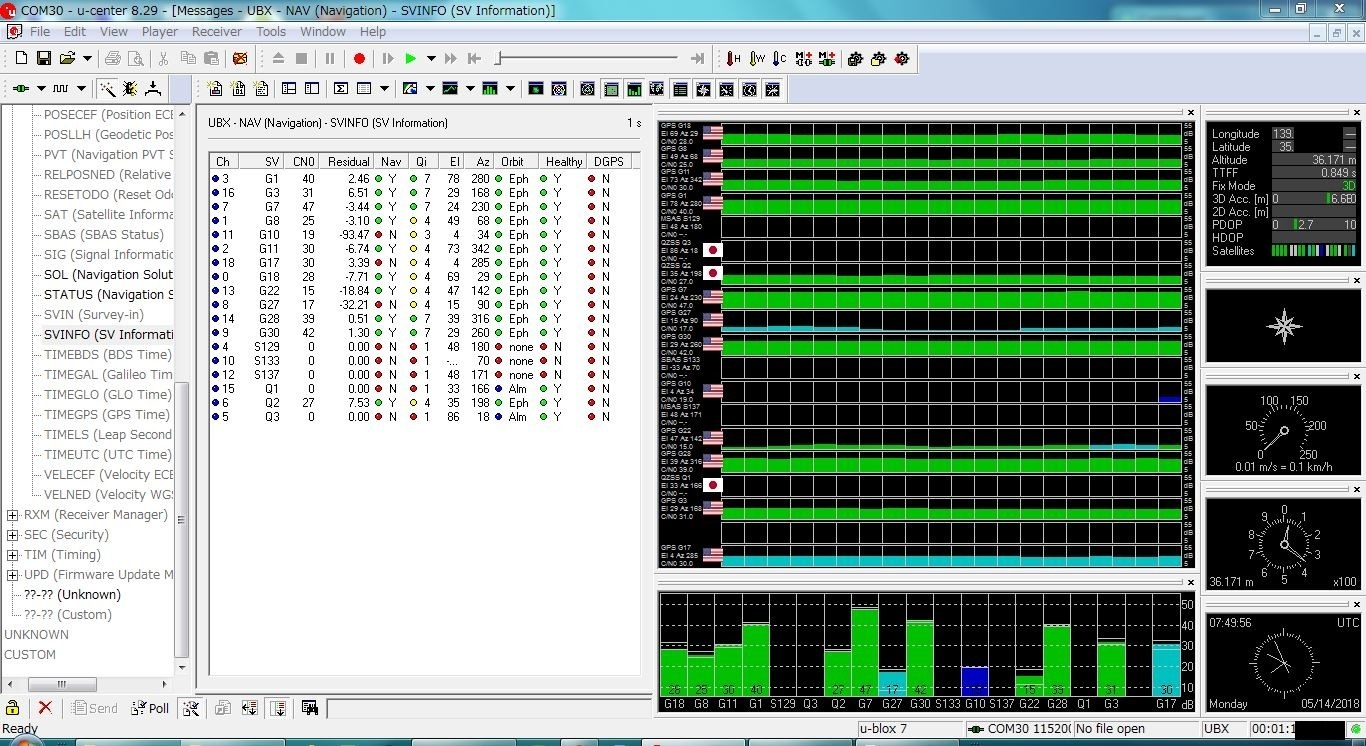Click the message text input field
This screenshot has height=746, width=1366.
click(487, 709)
